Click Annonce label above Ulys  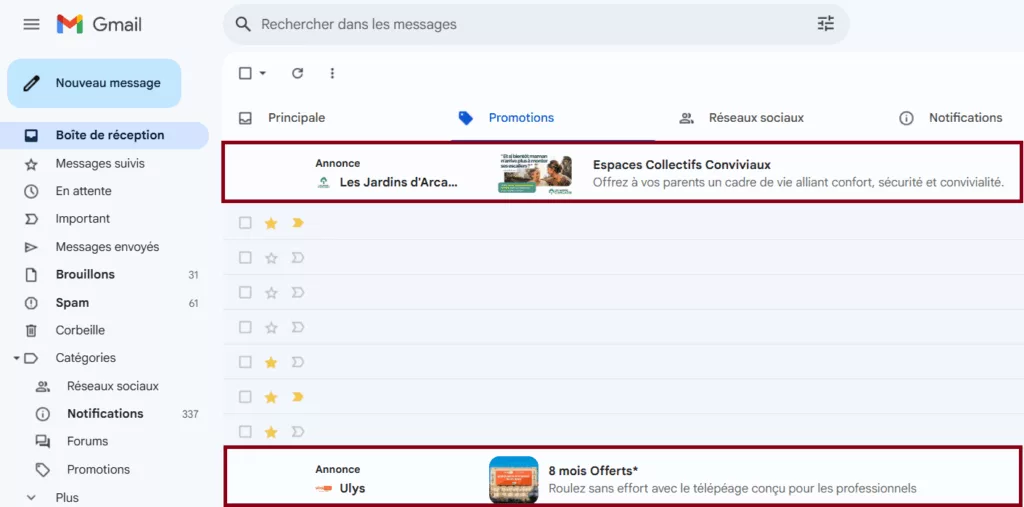pyautogui.click(x=338, y=469)
